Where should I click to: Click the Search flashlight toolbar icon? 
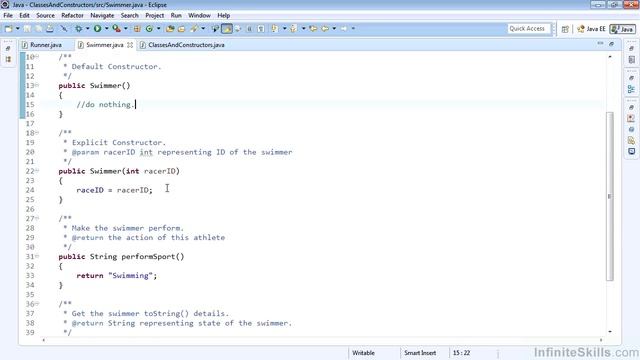(194, 29)
